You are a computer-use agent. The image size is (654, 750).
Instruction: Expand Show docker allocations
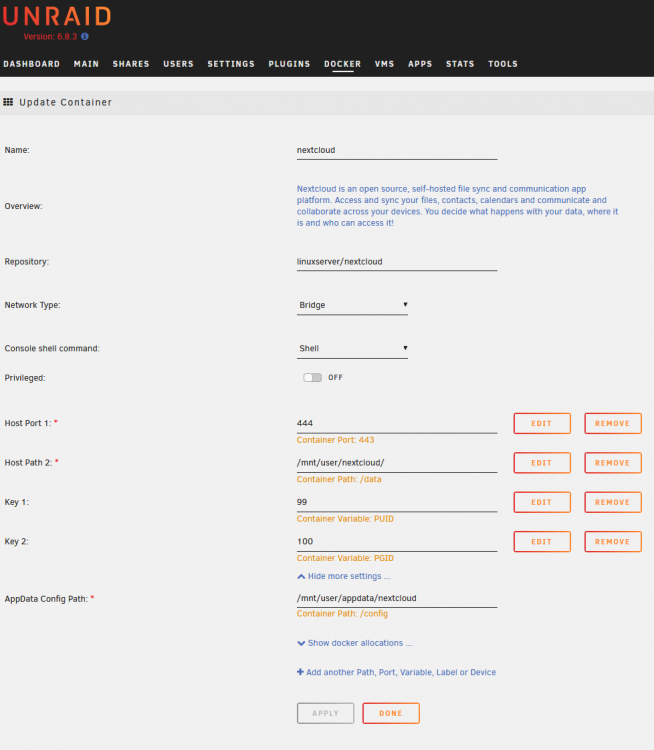point(355,643)
